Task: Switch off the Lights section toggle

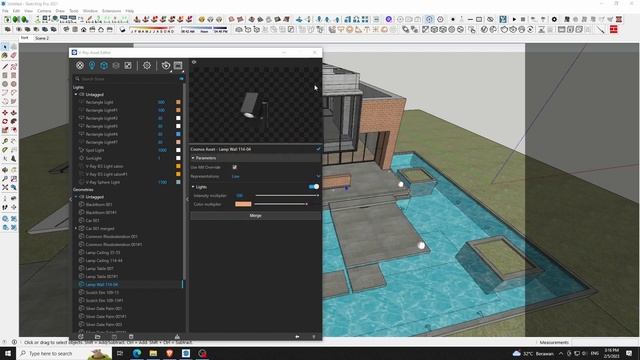Action: pos(313,187)
